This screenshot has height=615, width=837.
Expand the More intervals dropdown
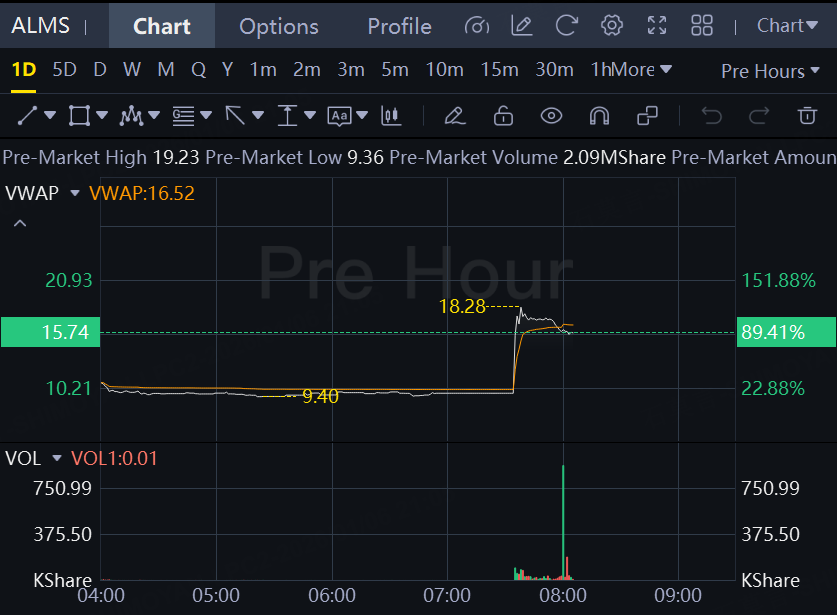pyautogui.click(x=641, y=70)
